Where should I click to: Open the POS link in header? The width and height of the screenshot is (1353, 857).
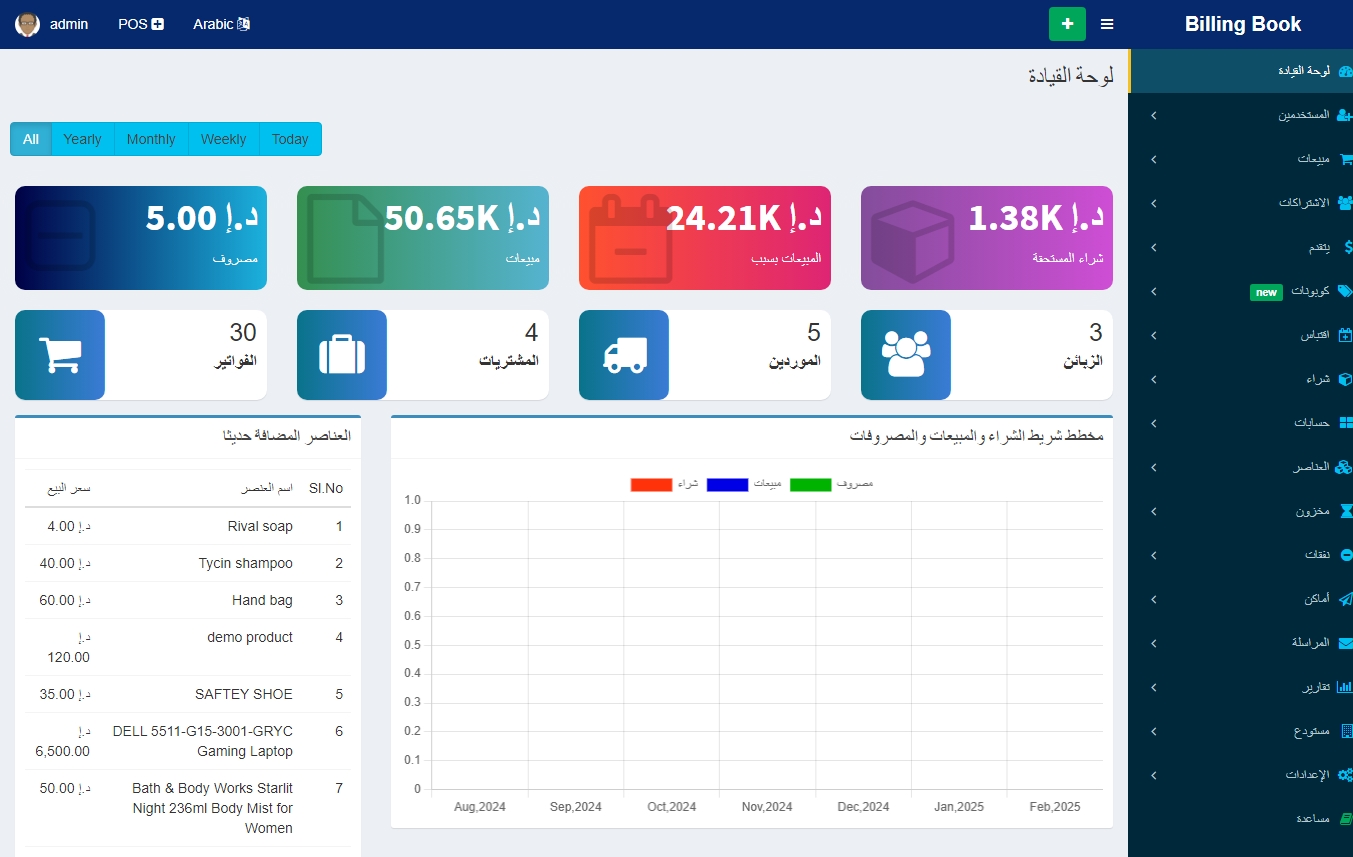(x=140, y=24)
